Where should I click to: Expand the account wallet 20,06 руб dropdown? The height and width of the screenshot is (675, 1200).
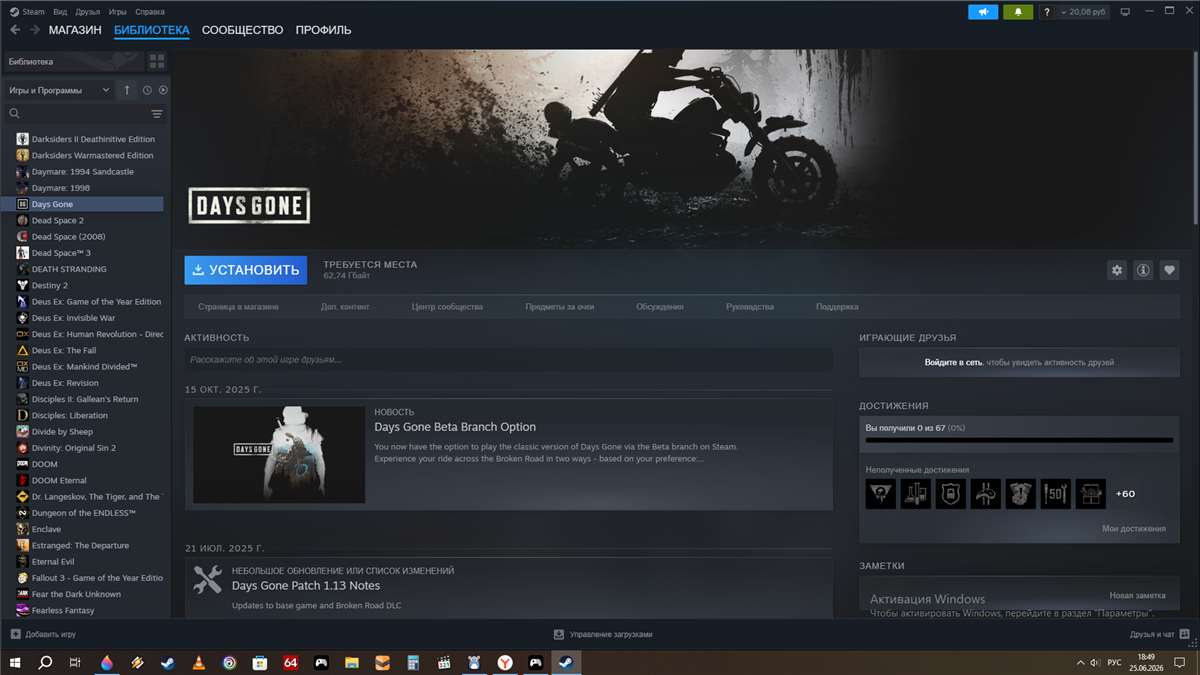pos(1084,12)
